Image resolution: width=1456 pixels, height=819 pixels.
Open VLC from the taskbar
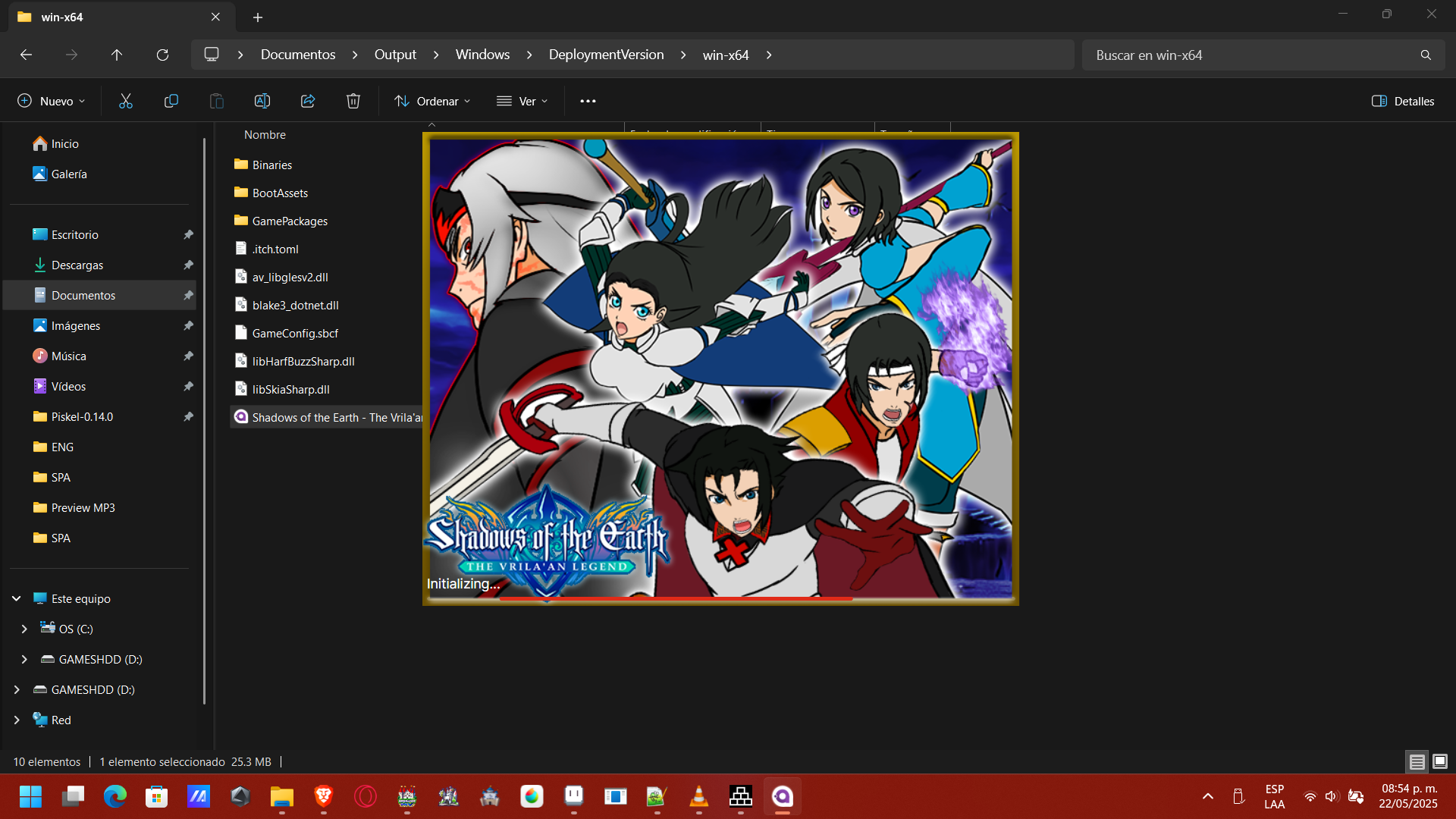(698, 796)
